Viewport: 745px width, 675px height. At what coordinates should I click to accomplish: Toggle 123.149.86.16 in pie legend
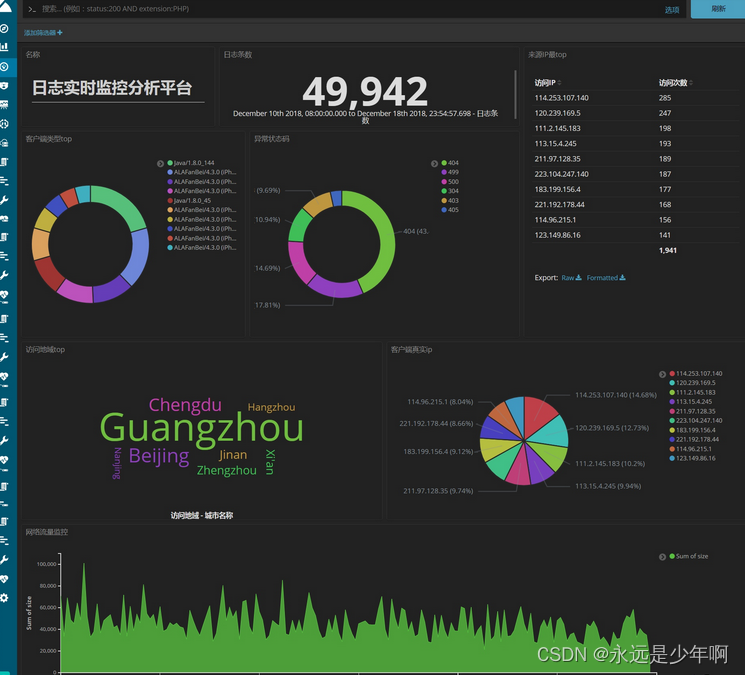tap(692, 458)
